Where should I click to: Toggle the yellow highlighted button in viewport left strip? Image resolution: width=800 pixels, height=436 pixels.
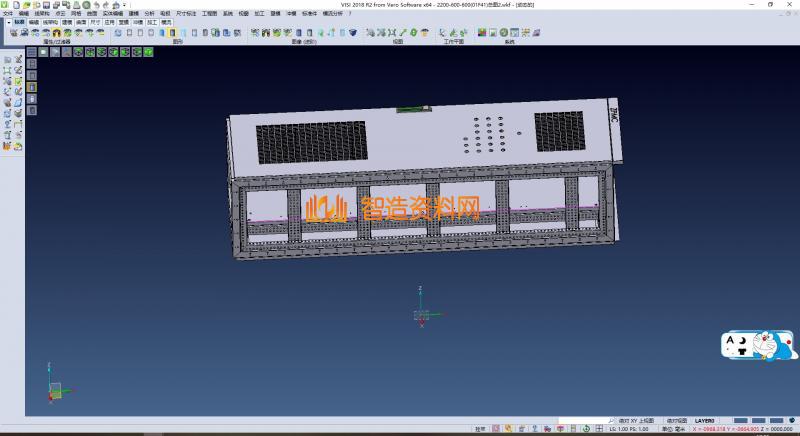coord(31,87)
